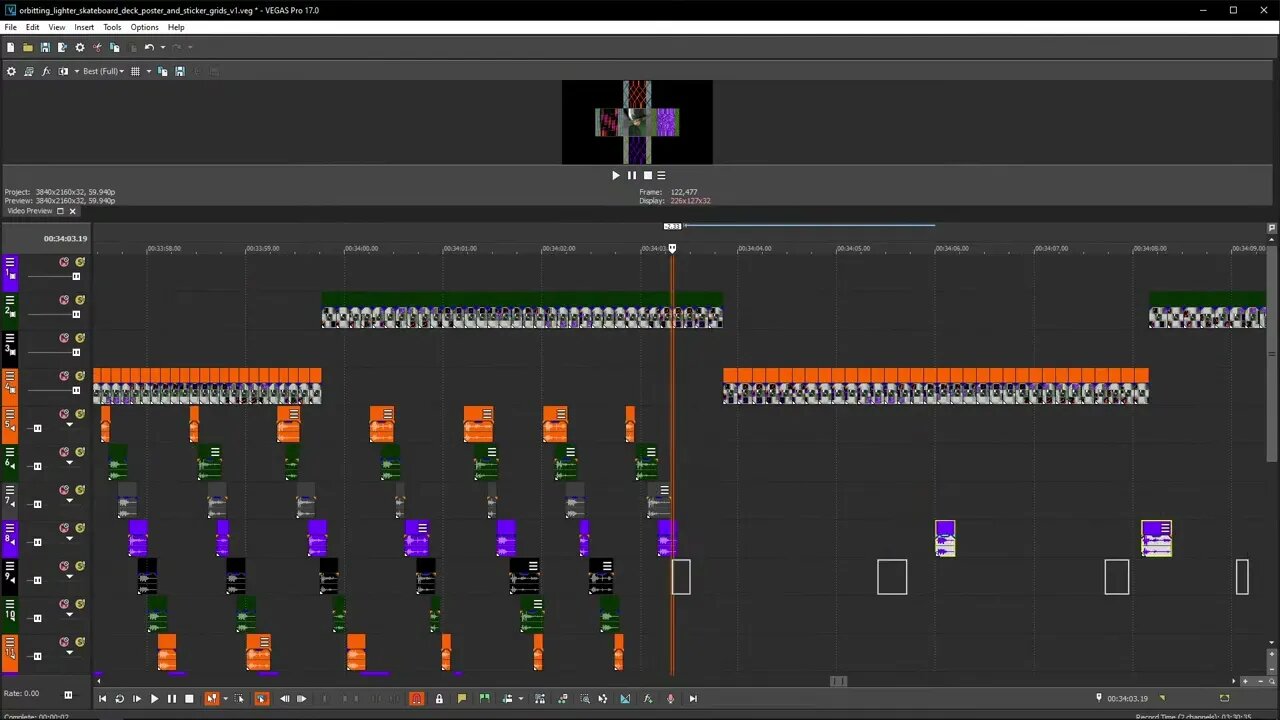Save preview snapshot to file
This screenshot has height=720, width=1280.
click(180, 71)
